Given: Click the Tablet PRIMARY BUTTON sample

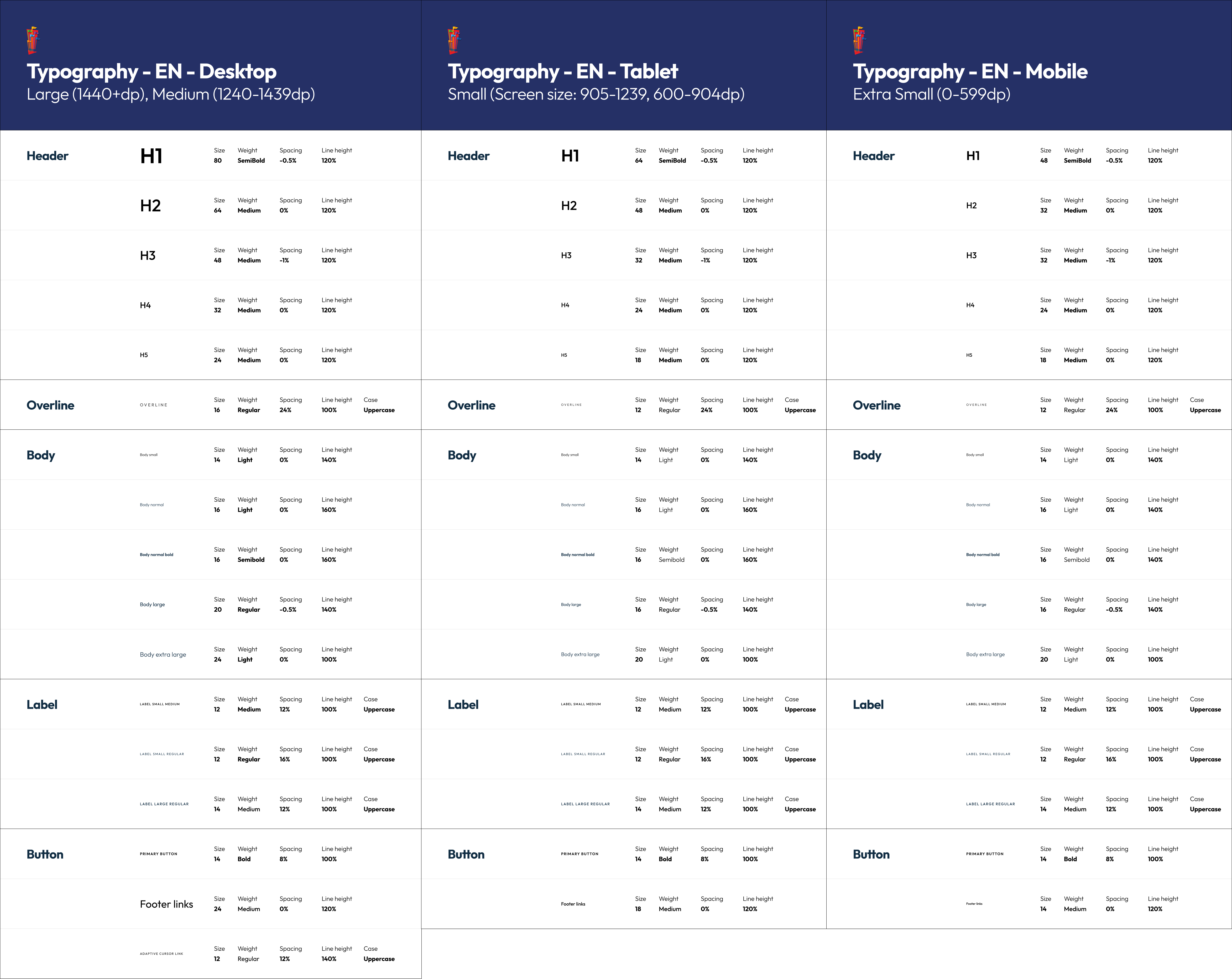Looking at the screenshot, I should [580, 854].
